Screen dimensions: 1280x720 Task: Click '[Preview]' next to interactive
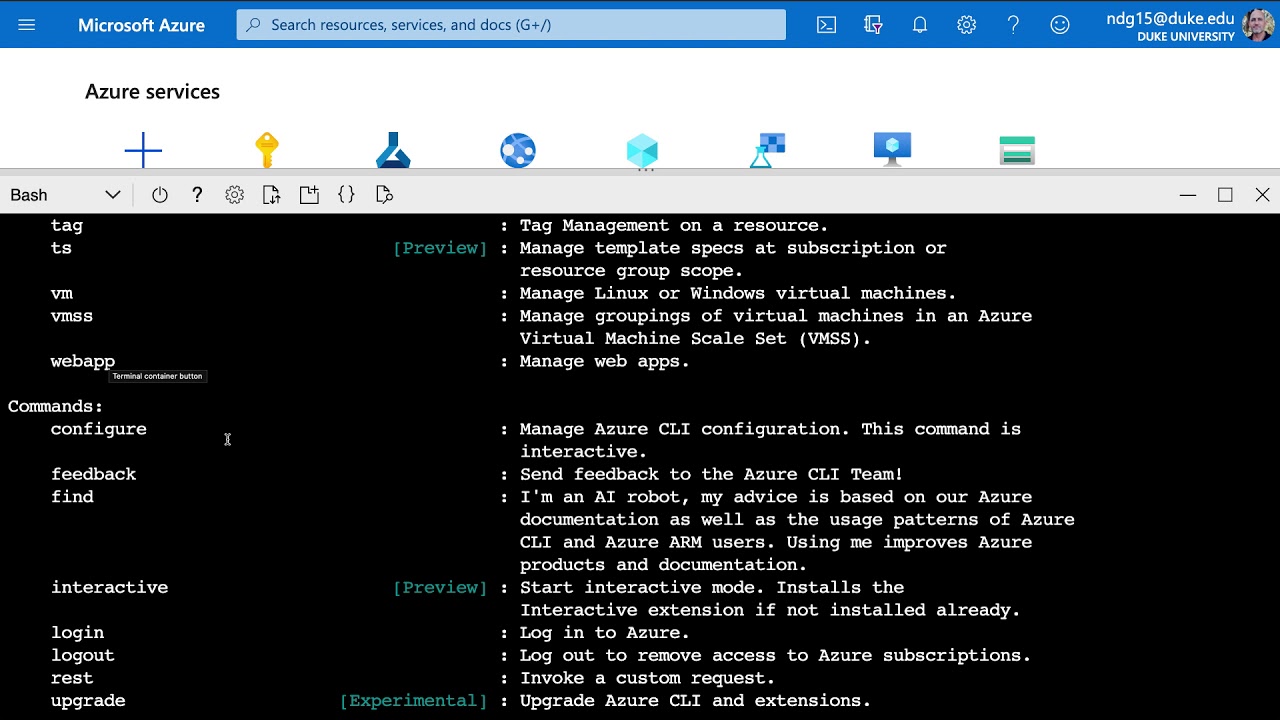(440, 587)
